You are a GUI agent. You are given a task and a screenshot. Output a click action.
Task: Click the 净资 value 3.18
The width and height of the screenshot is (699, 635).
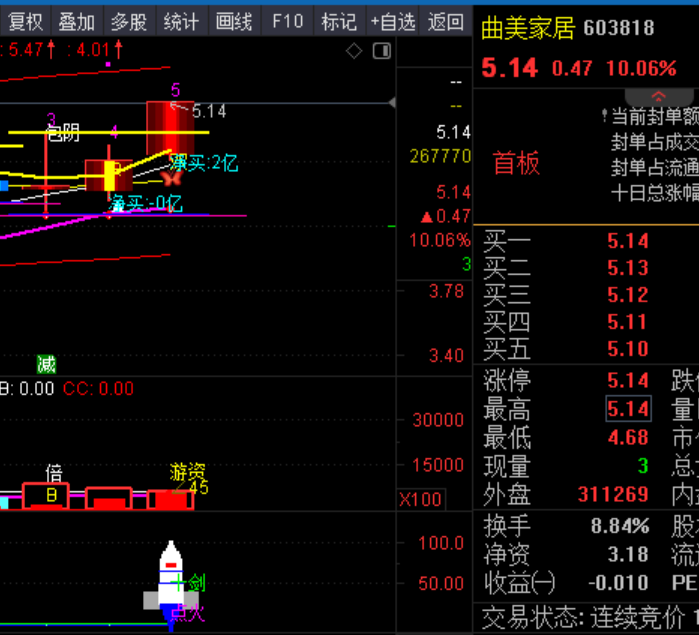pyautogui.click(x=628, y=555)
